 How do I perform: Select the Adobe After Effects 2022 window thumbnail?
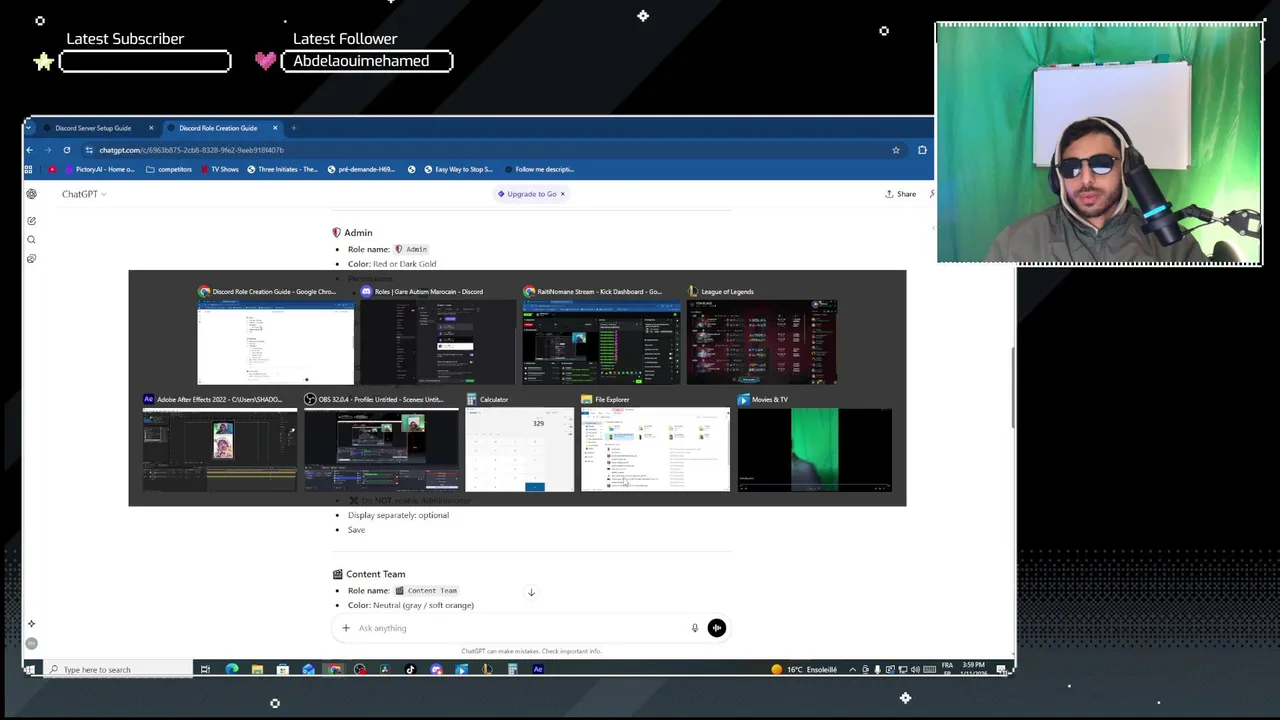pyautogui.click(x=220, y=444)
